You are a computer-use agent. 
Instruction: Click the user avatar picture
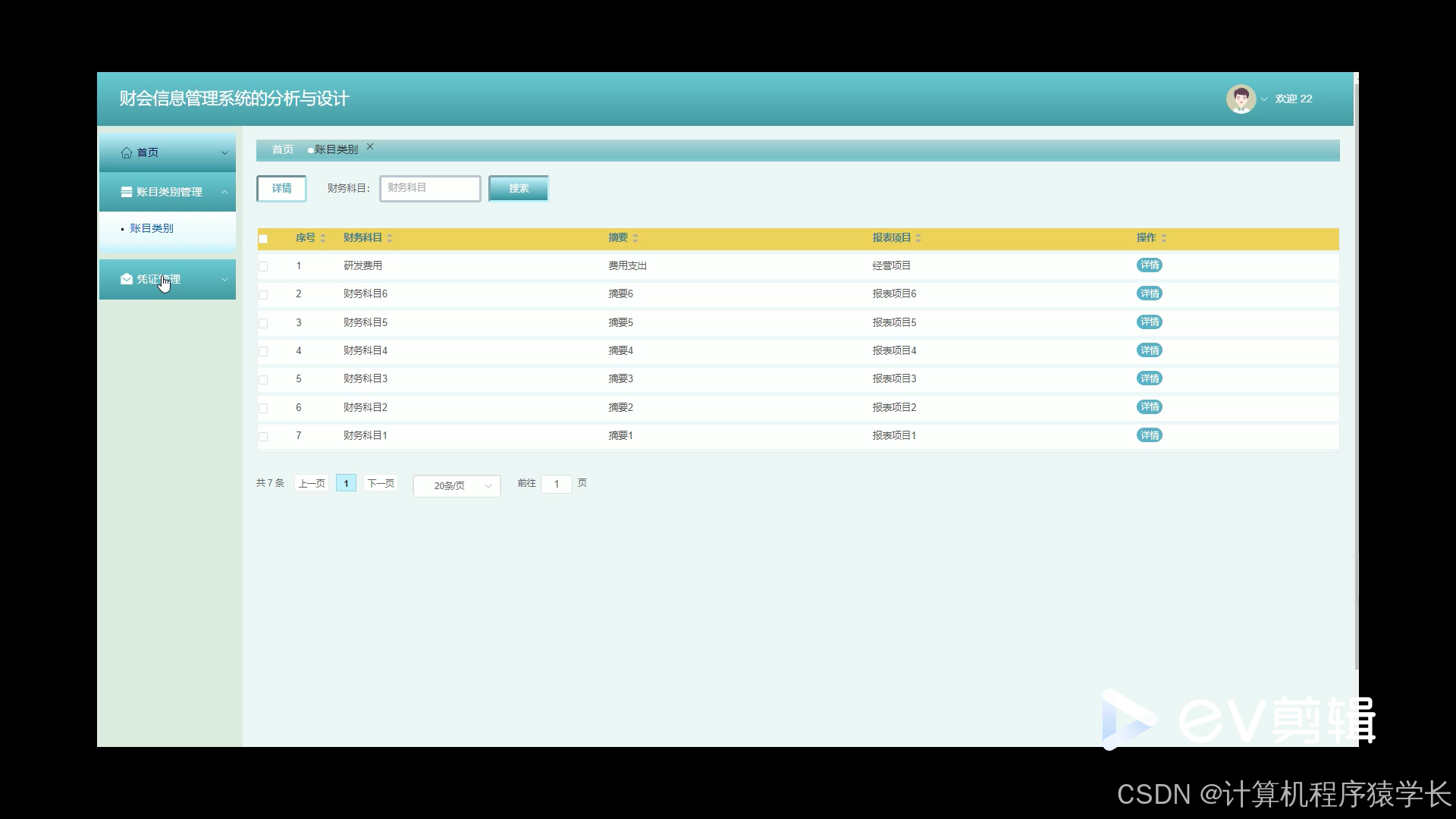(1241, 99)
